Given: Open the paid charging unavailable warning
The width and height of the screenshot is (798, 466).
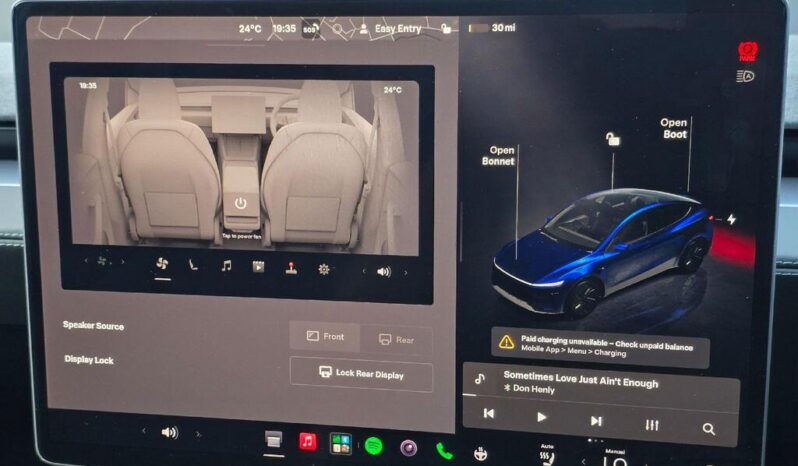Looking at the screenshot, I should [601, 347].
